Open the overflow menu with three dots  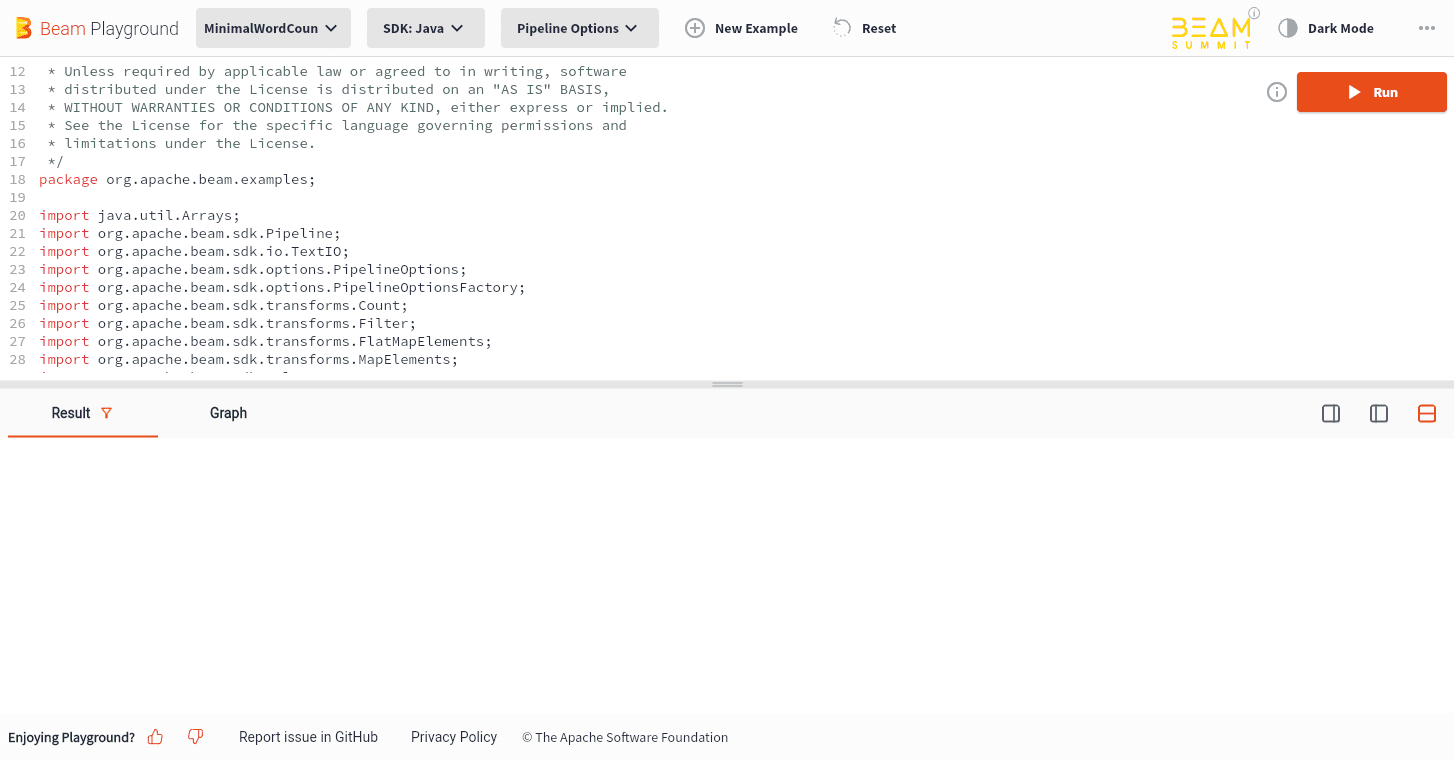point(1427,28)
